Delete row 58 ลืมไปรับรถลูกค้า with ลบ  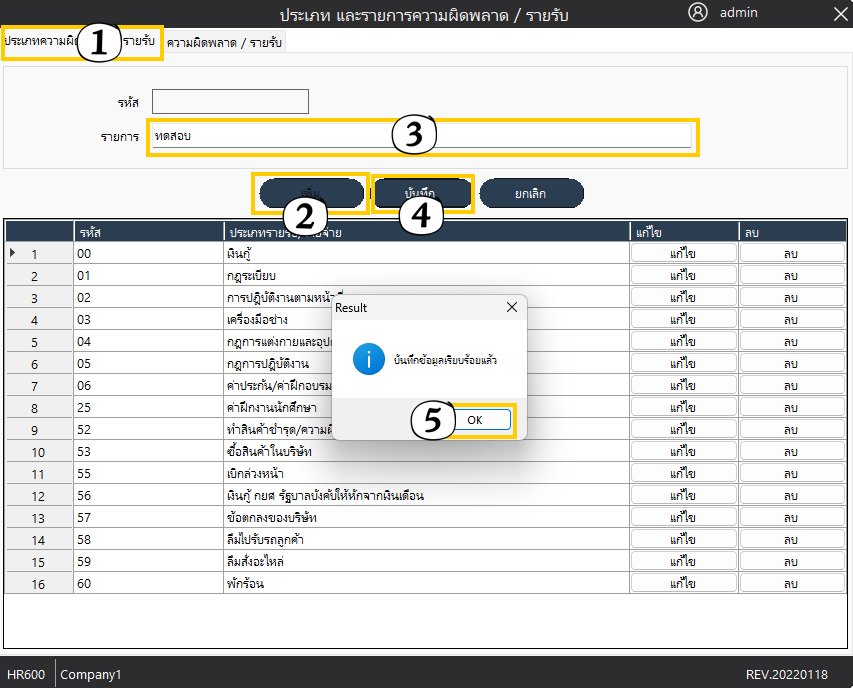[791, 540]
